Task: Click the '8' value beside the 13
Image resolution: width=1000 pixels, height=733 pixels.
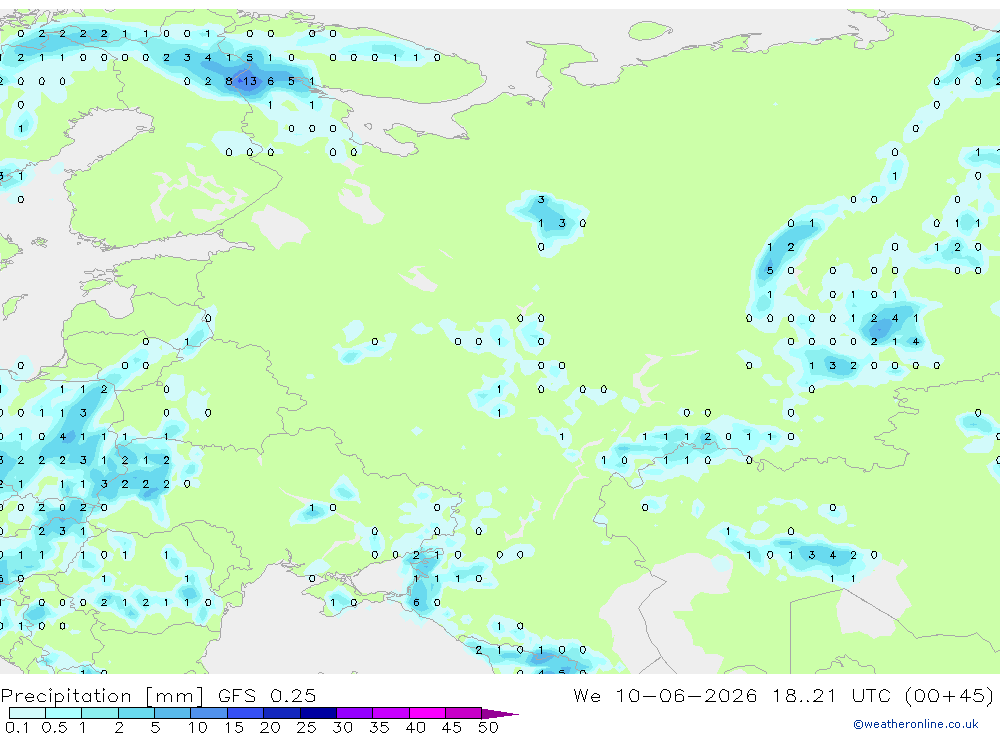Action: pos(229,81)
